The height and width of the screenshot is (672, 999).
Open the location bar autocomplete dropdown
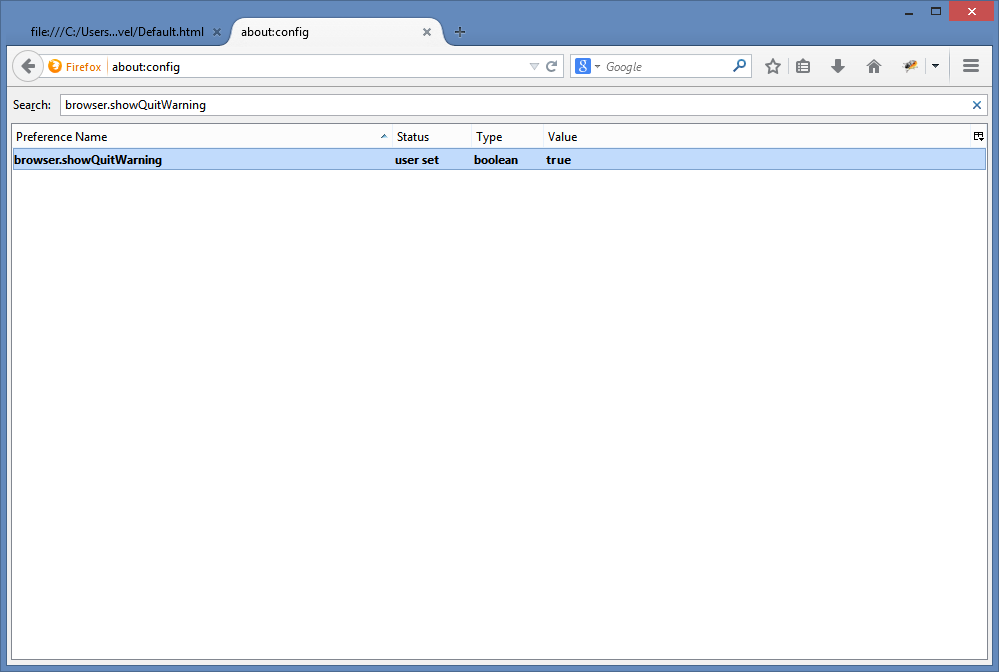pos(534,66)
